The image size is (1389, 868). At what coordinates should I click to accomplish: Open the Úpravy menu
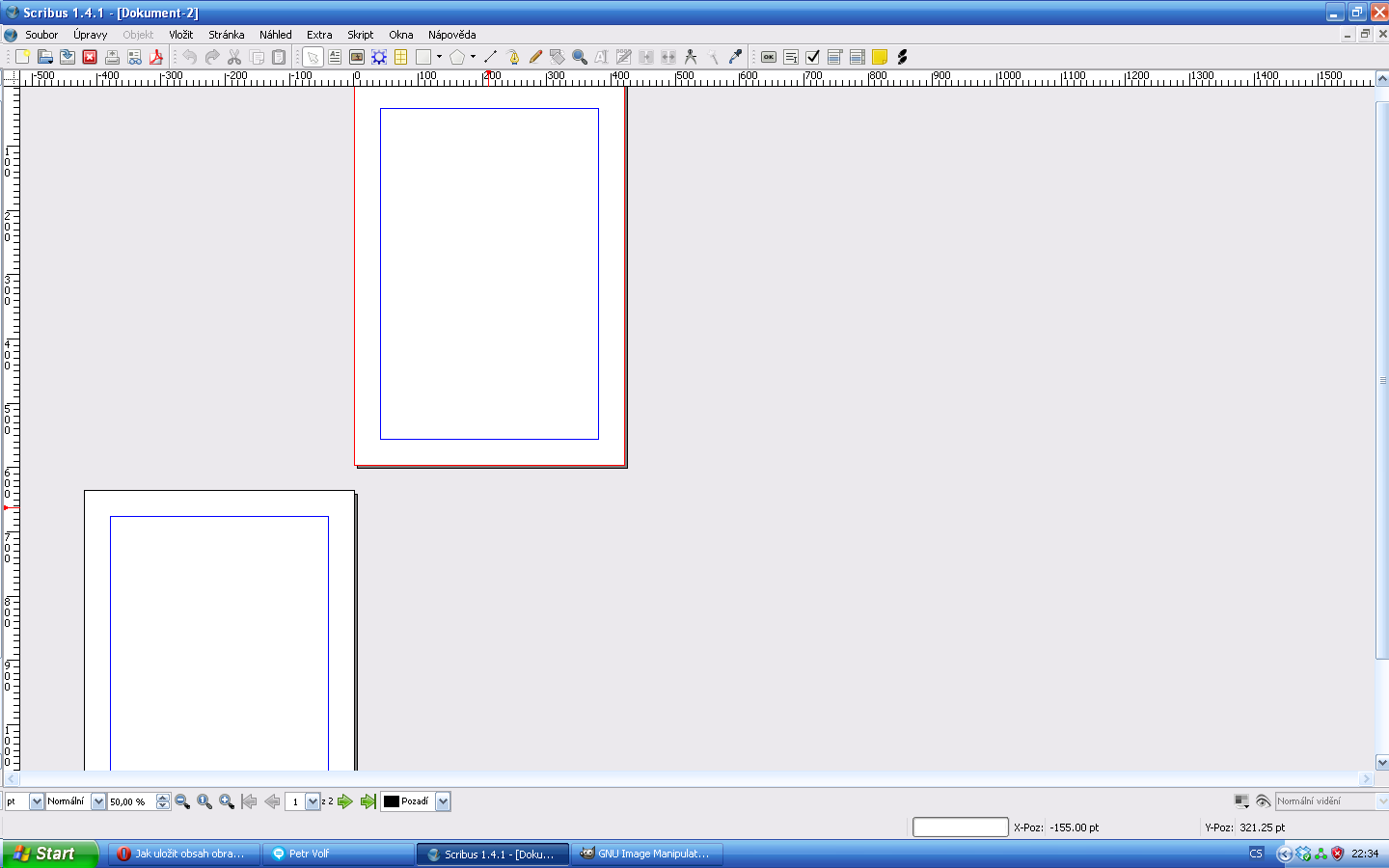click(x=90, y=35)
